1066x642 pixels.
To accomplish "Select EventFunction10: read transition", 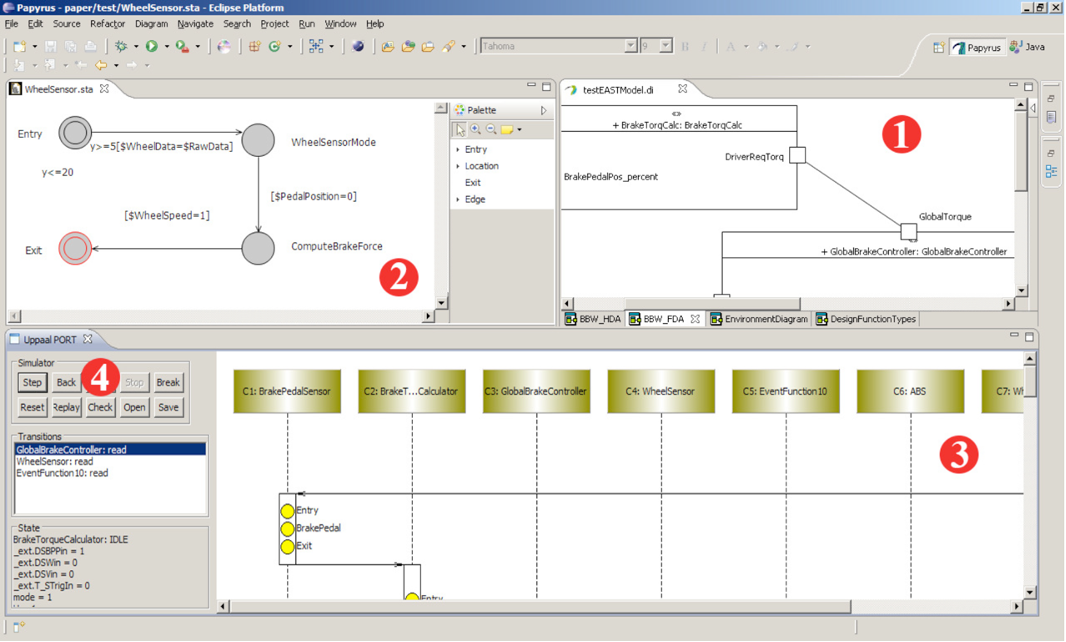I will point(109,473).
